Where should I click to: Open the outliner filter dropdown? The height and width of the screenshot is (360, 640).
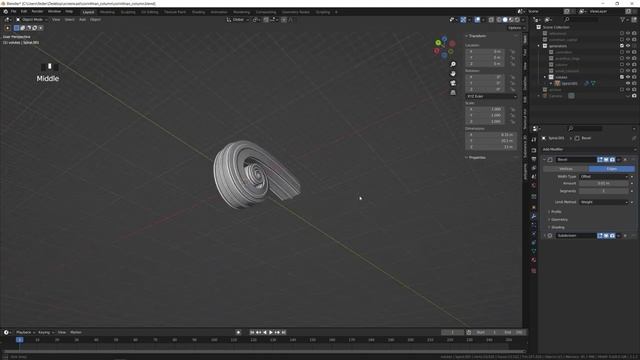coord(624,20)
